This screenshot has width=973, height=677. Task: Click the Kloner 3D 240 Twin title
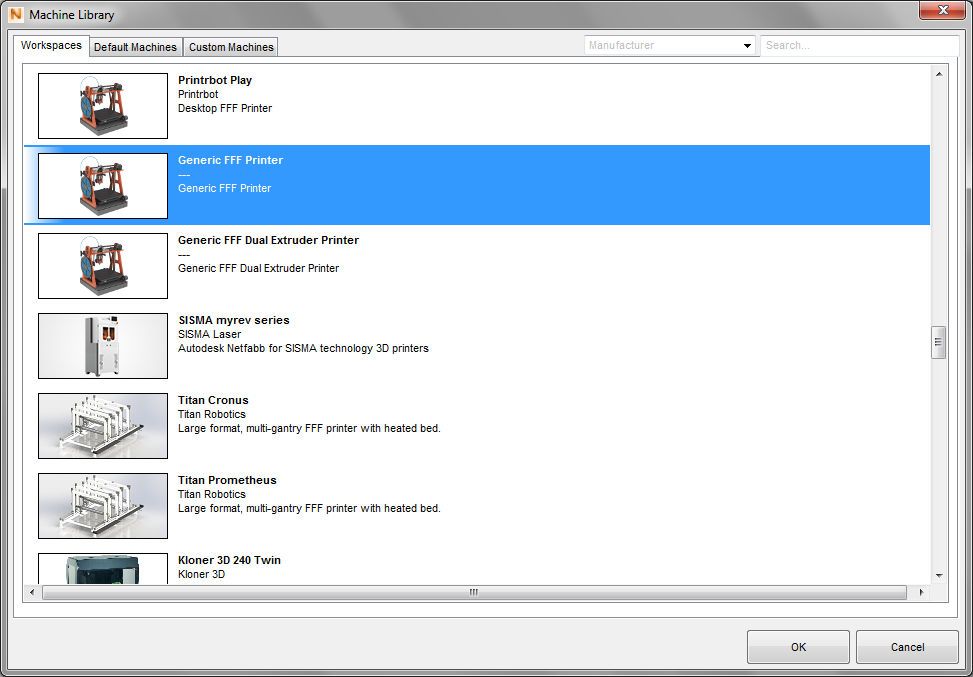[230, 560]
